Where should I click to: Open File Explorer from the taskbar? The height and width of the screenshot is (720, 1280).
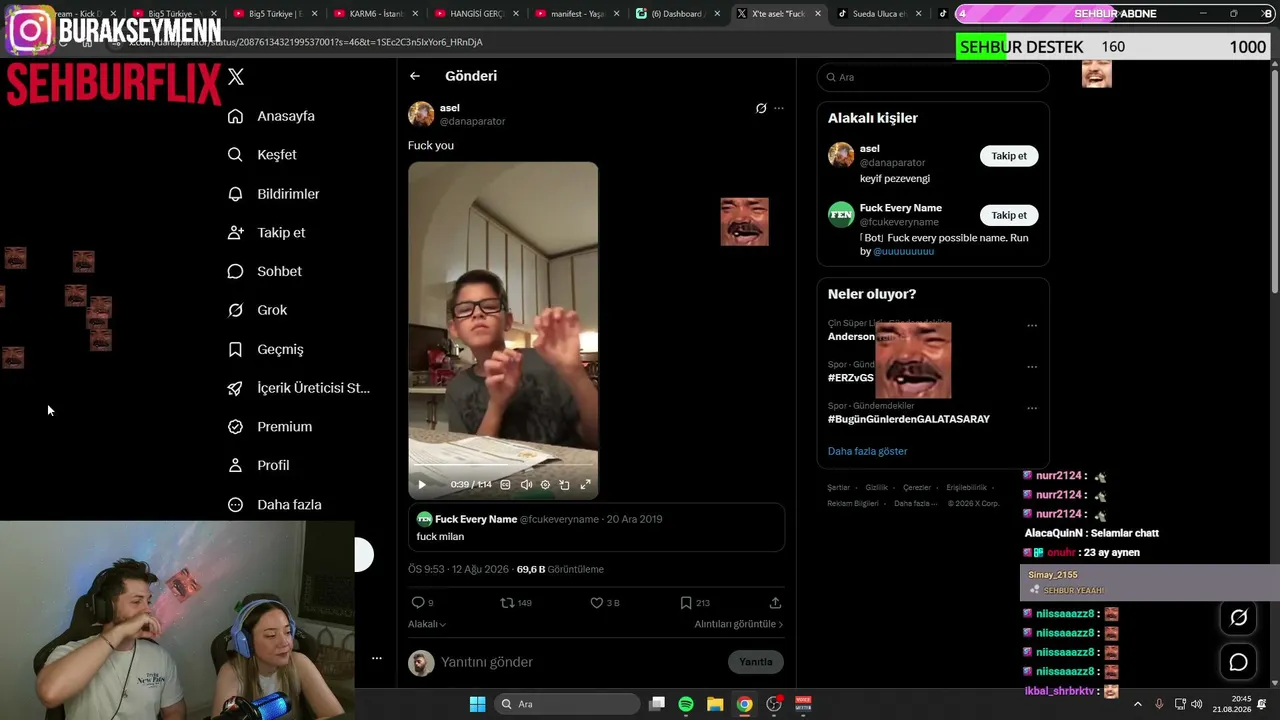tap(715, 704)
